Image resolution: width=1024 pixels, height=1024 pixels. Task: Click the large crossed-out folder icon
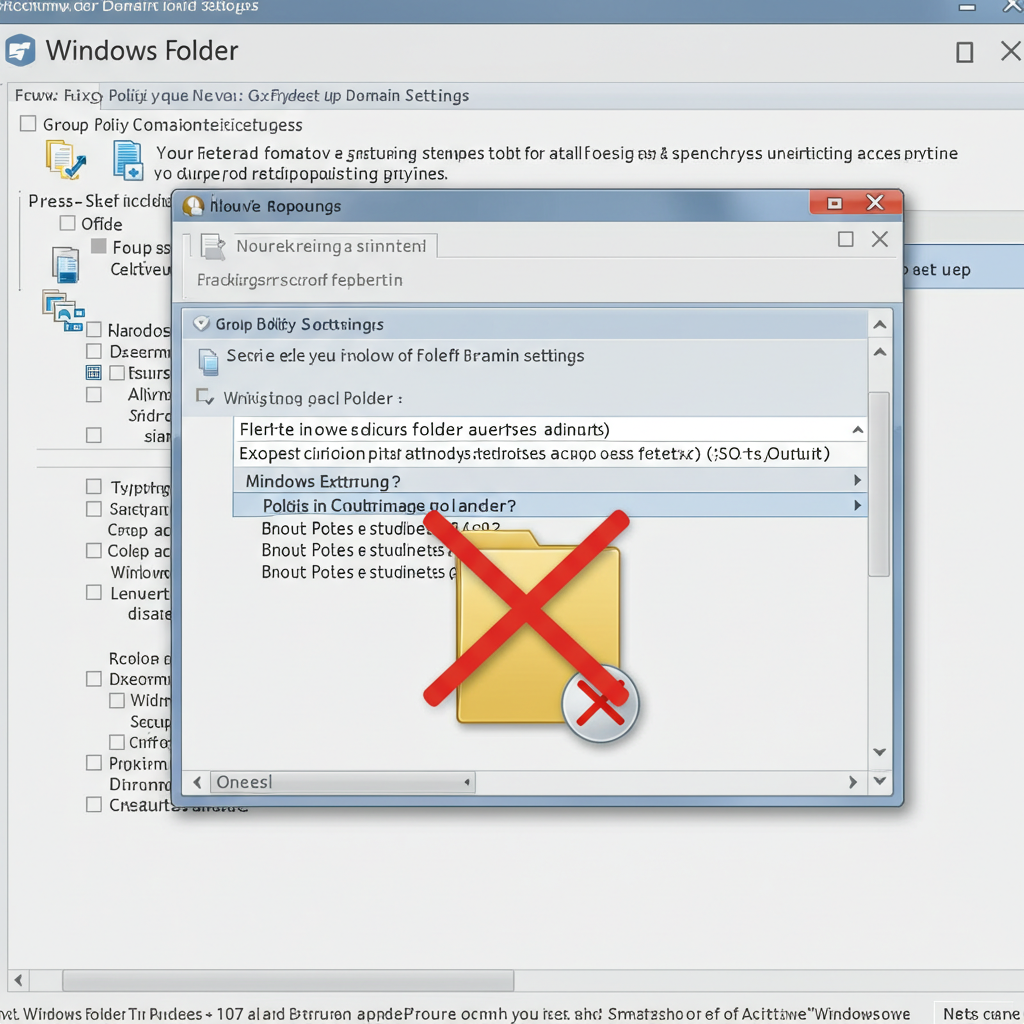pyautogui.click(x=530, y=626)
